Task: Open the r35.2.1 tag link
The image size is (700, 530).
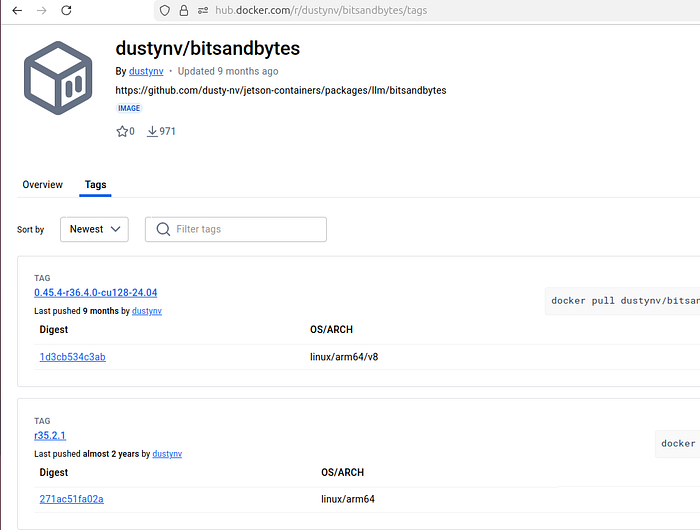Action: point(50,435)
